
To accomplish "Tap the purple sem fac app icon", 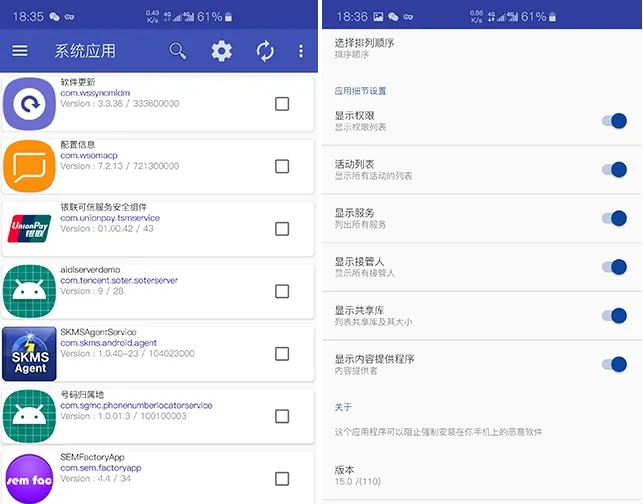I will tap(29, 479).
